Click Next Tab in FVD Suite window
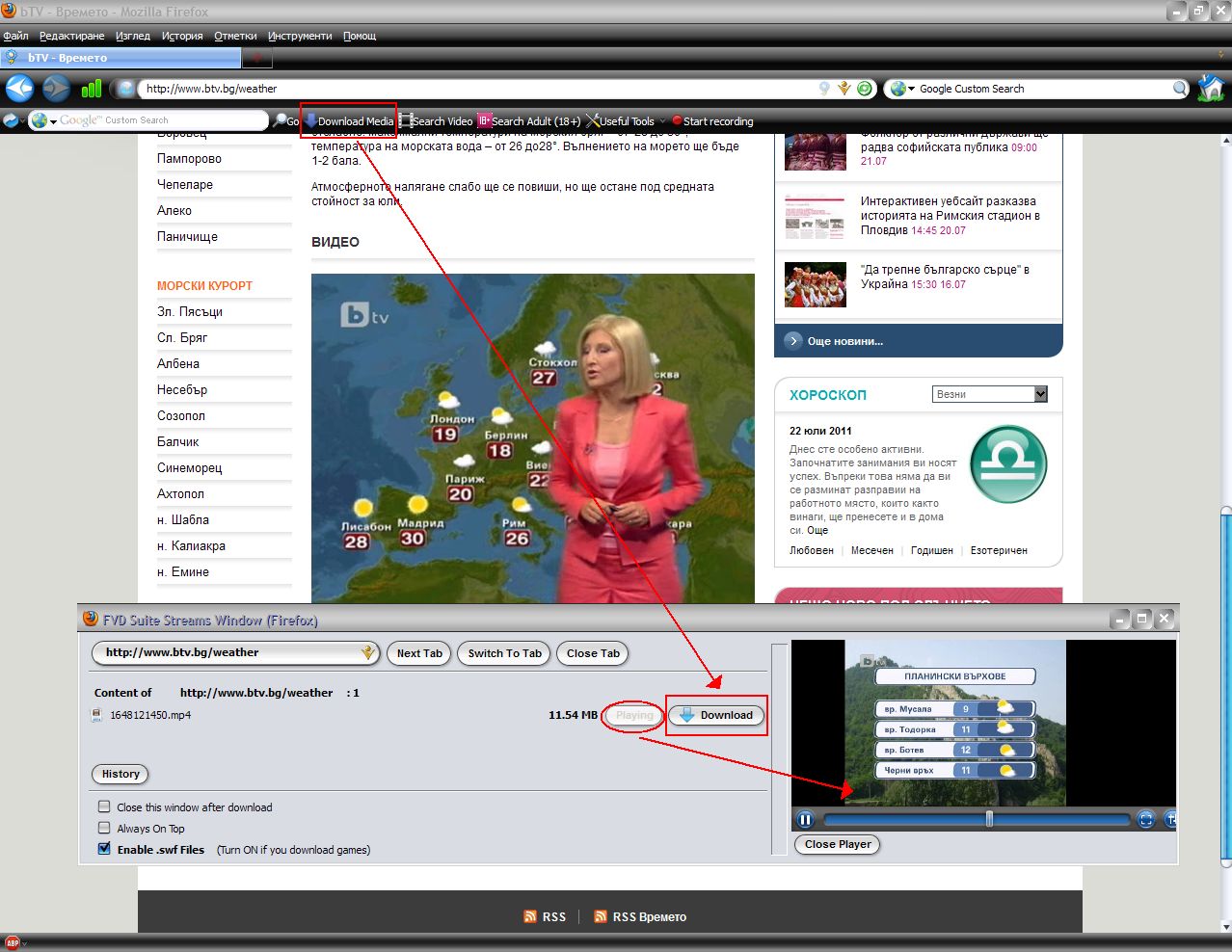Viewport: 1232px width, 952px height. (419, 653)
